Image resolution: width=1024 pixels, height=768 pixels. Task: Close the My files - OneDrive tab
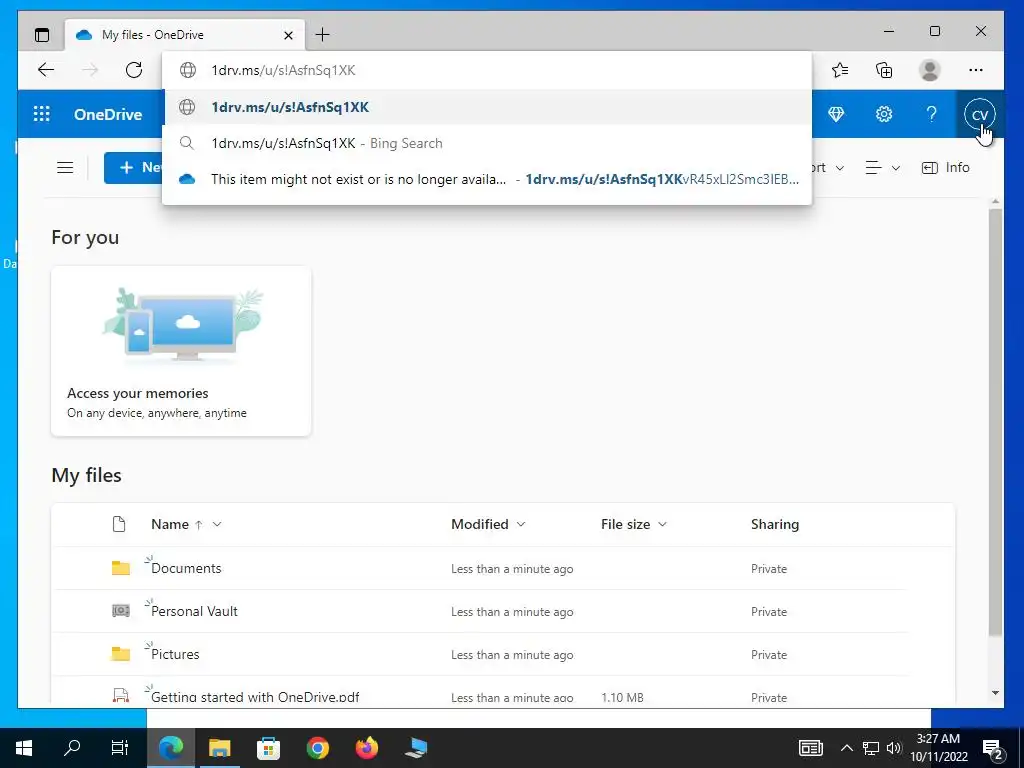click(288, 35)
